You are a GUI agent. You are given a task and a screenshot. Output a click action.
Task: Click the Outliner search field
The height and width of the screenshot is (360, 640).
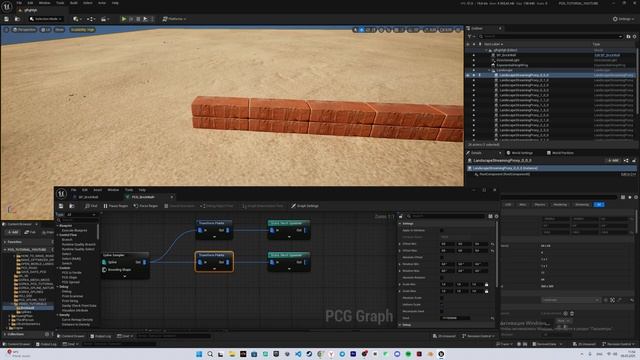(x=551, y=36)
